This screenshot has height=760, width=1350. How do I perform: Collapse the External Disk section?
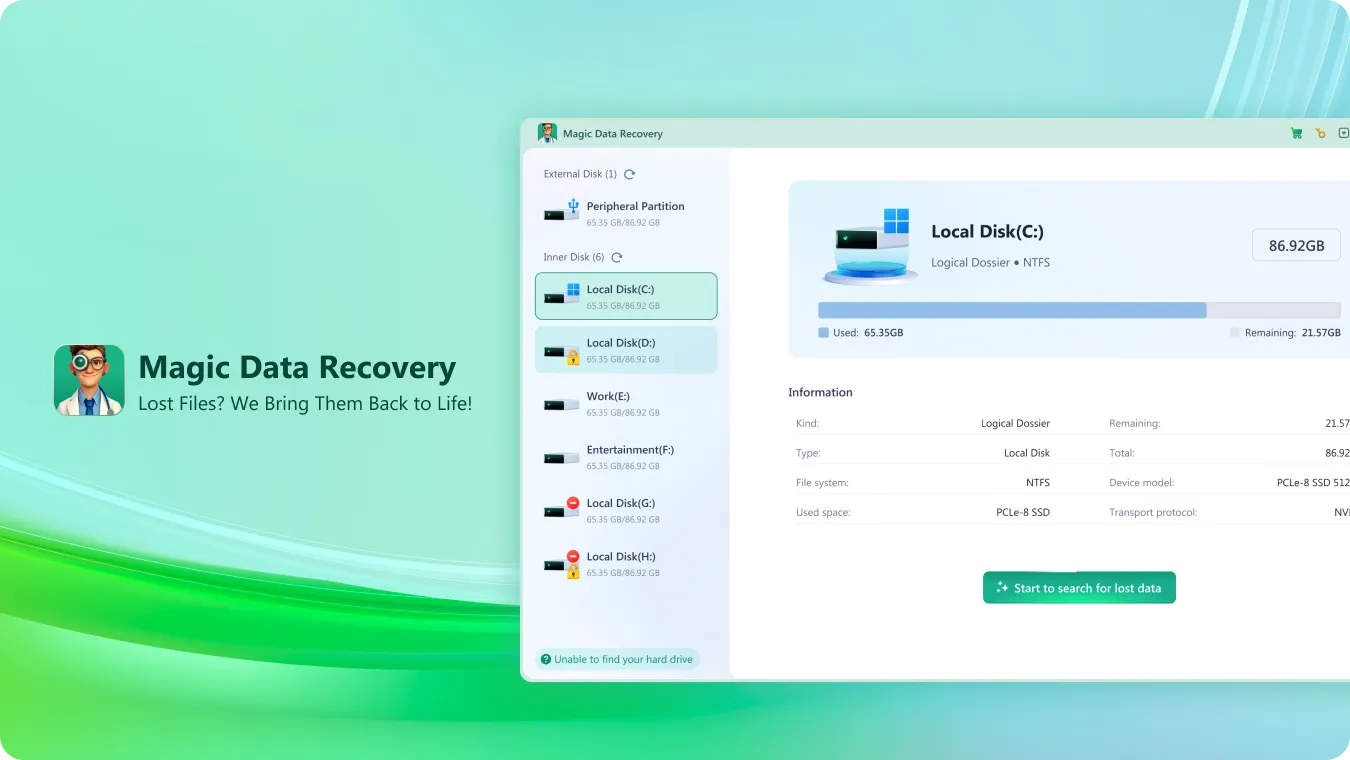tap(580, 174)
